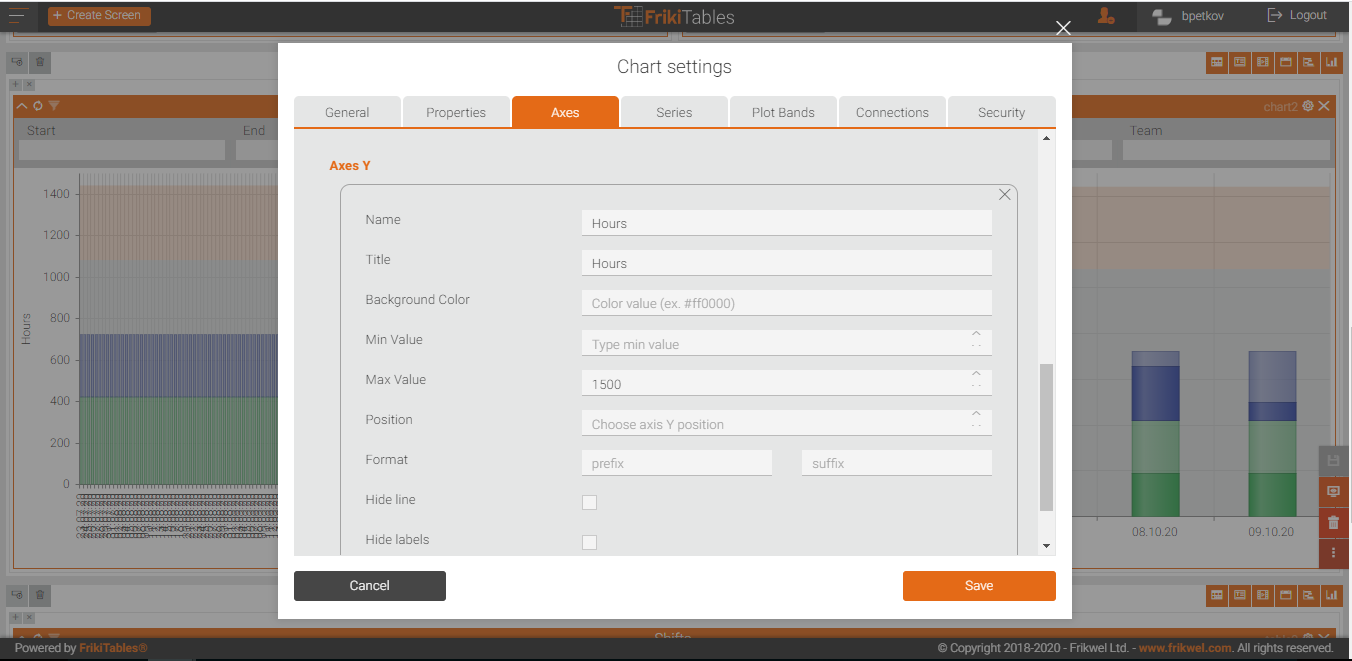Viewport: 1352px width, 661px height.
Task: Open the three-dot more options icon
Action: pyautogui.click(x=1333, y=552)
